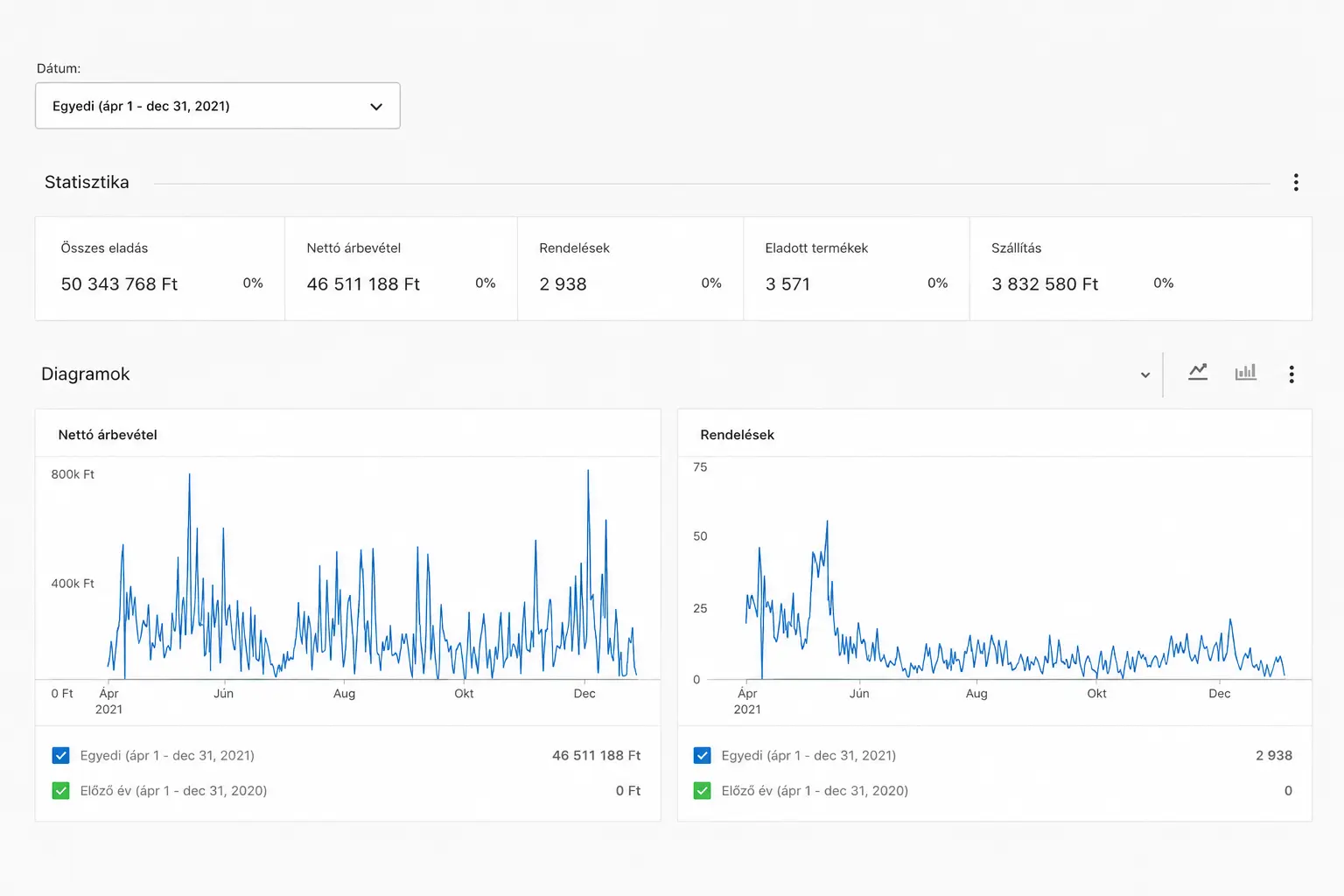Click the date range dropdown arrow
Screen dimensions: 1344x896
tap(376, 107)
